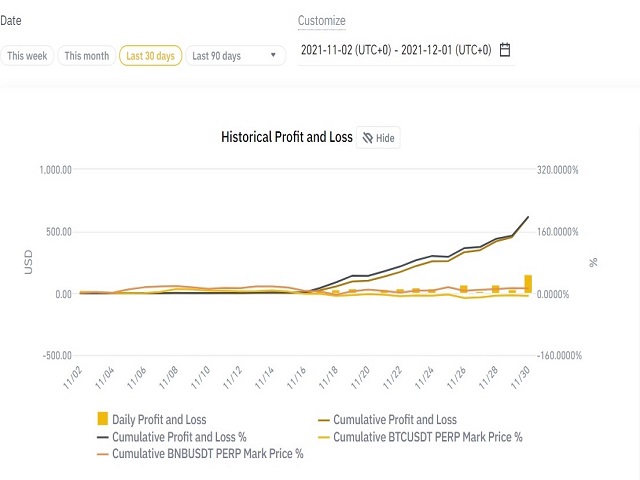The width and height of the screenshot is (640, 480).
Task: Click the crossed-eye Hide icon
Action: coord(367,138)
